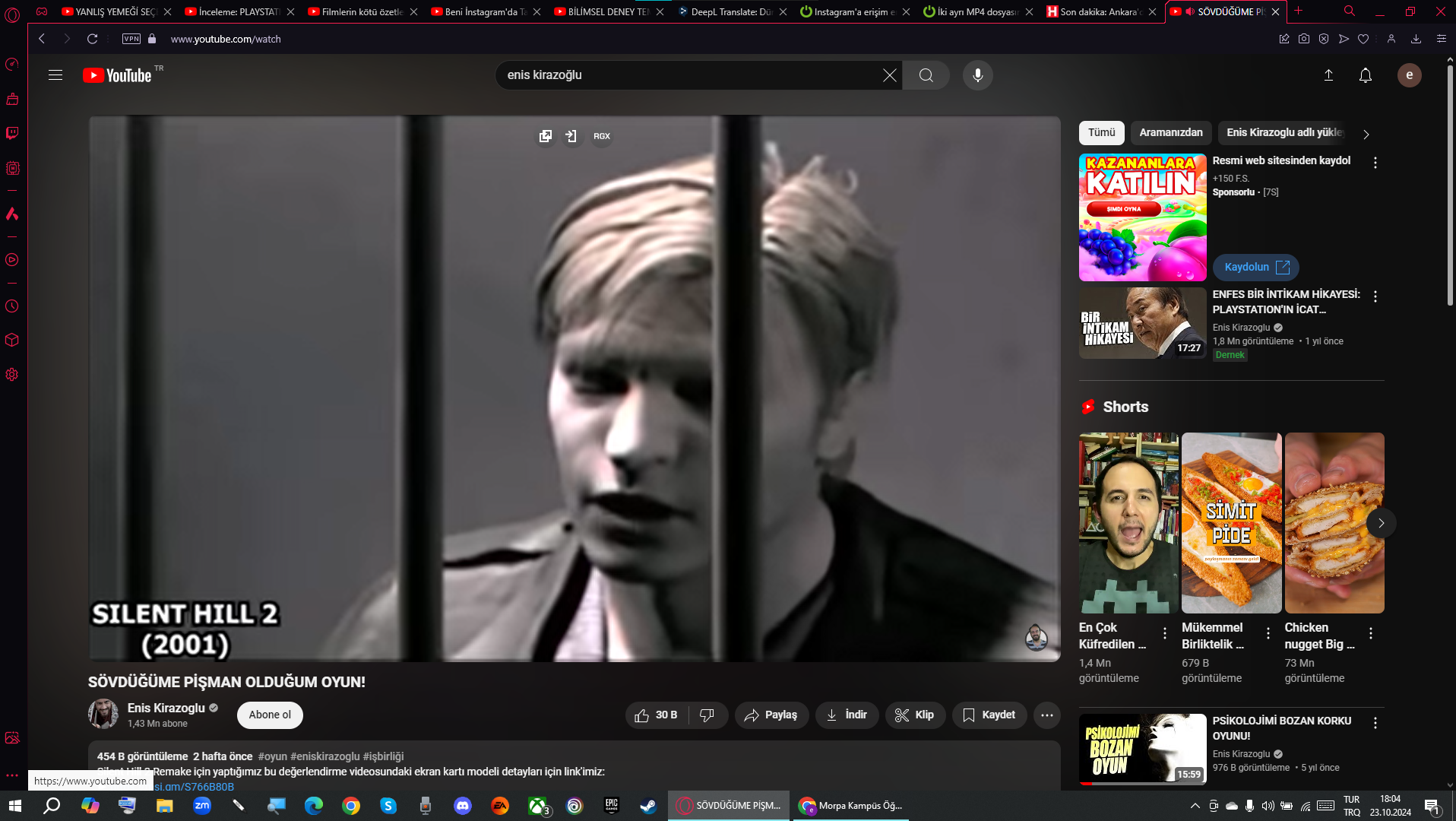Screen dimensions: 1456x821
Task: Switch to the DeepL Translate tab
Action: coord(733,12)
